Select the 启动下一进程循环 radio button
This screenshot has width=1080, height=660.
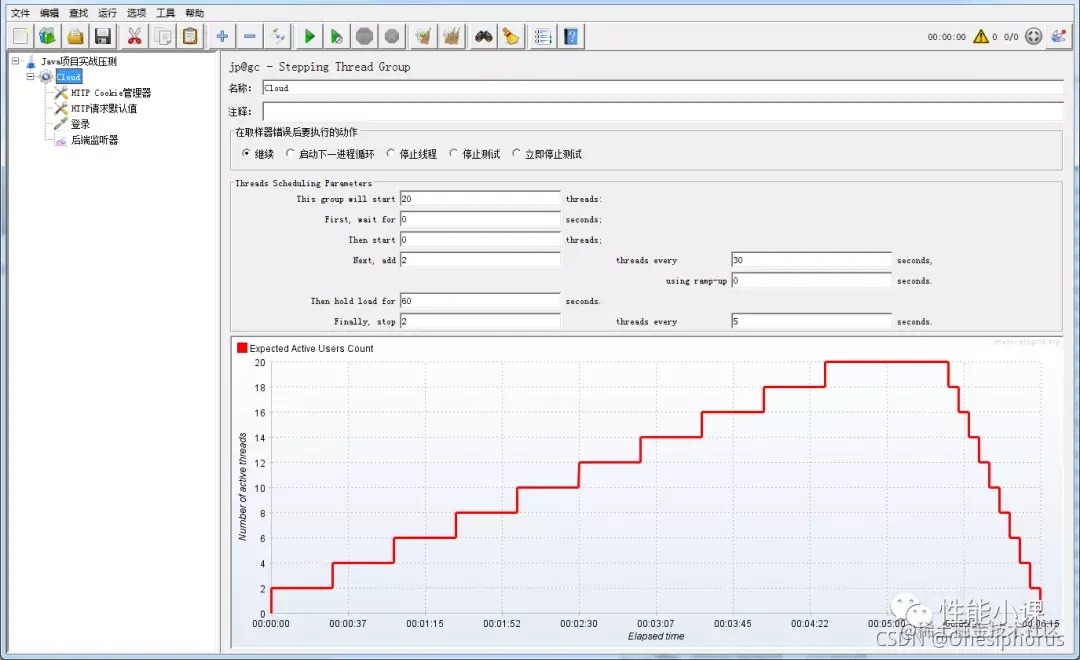coord(290,154)
